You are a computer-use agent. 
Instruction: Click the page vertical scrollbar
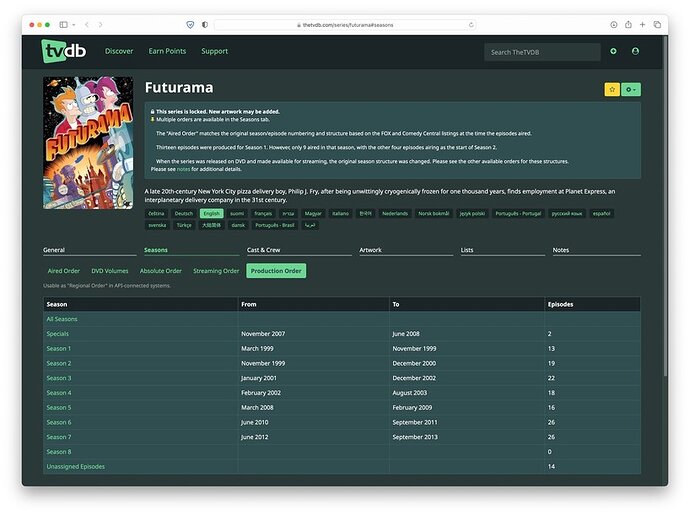(x=665, y=205)
